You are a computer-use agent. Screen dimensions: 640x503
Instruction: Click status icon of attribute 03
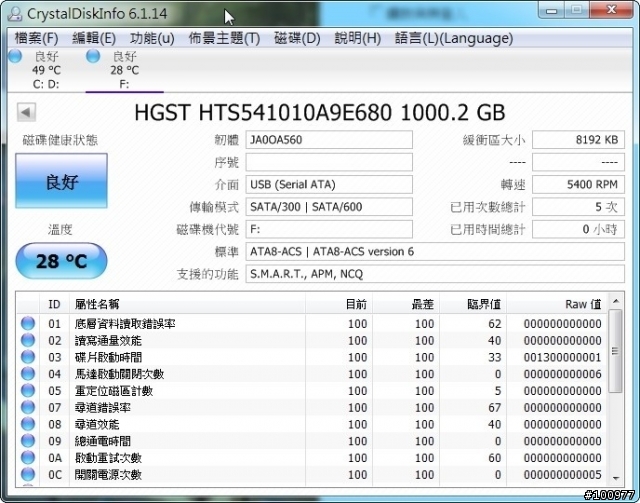point(28,357)
